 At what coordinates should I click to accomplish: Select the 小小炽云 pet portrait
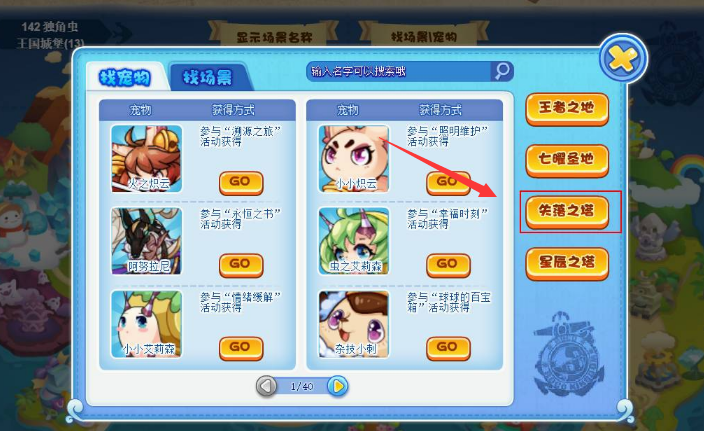point(354,159)
